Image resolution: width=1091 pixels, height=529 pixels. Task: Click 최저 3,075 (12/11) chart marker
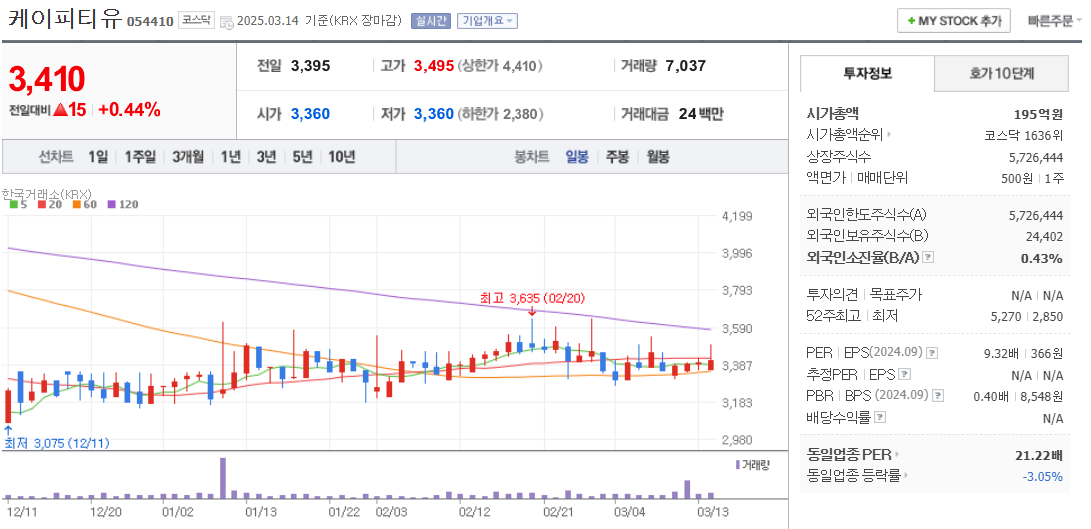click(x=57, y=443)
